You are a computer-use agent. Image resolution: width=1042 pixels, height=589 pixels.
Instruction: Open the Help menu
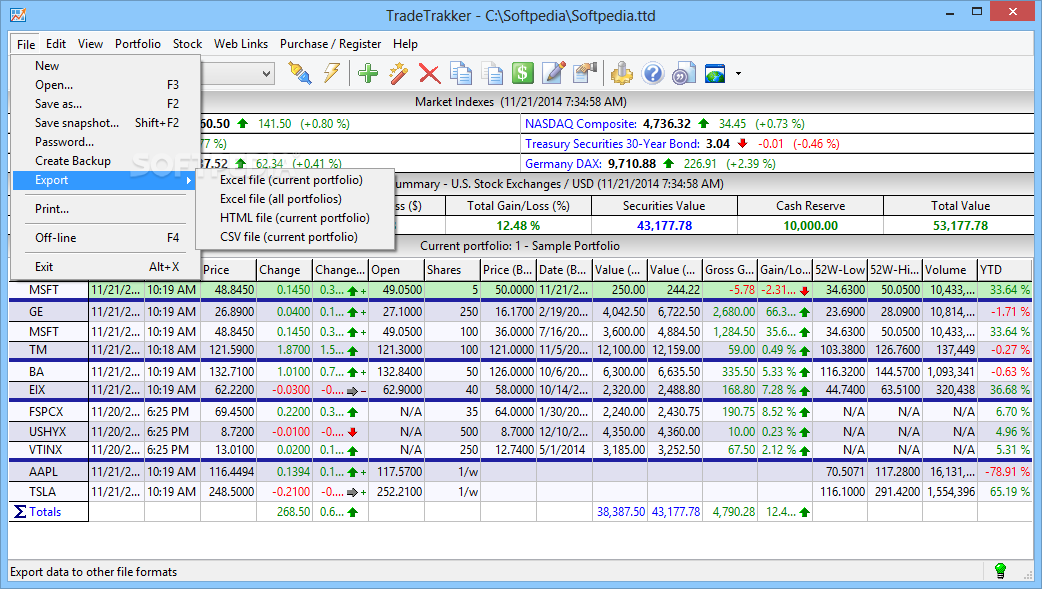(x=405, y=44)
